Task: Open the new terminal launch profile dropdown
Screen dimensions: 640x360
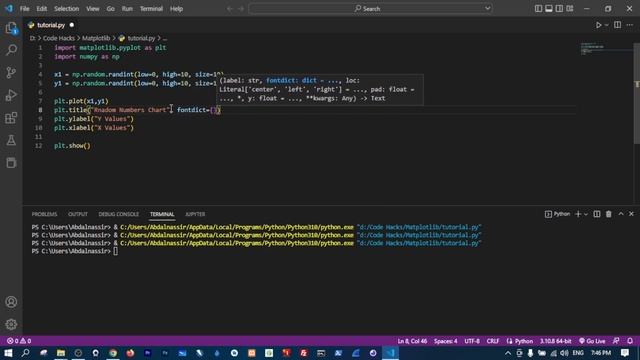Action: click(586, 214)
